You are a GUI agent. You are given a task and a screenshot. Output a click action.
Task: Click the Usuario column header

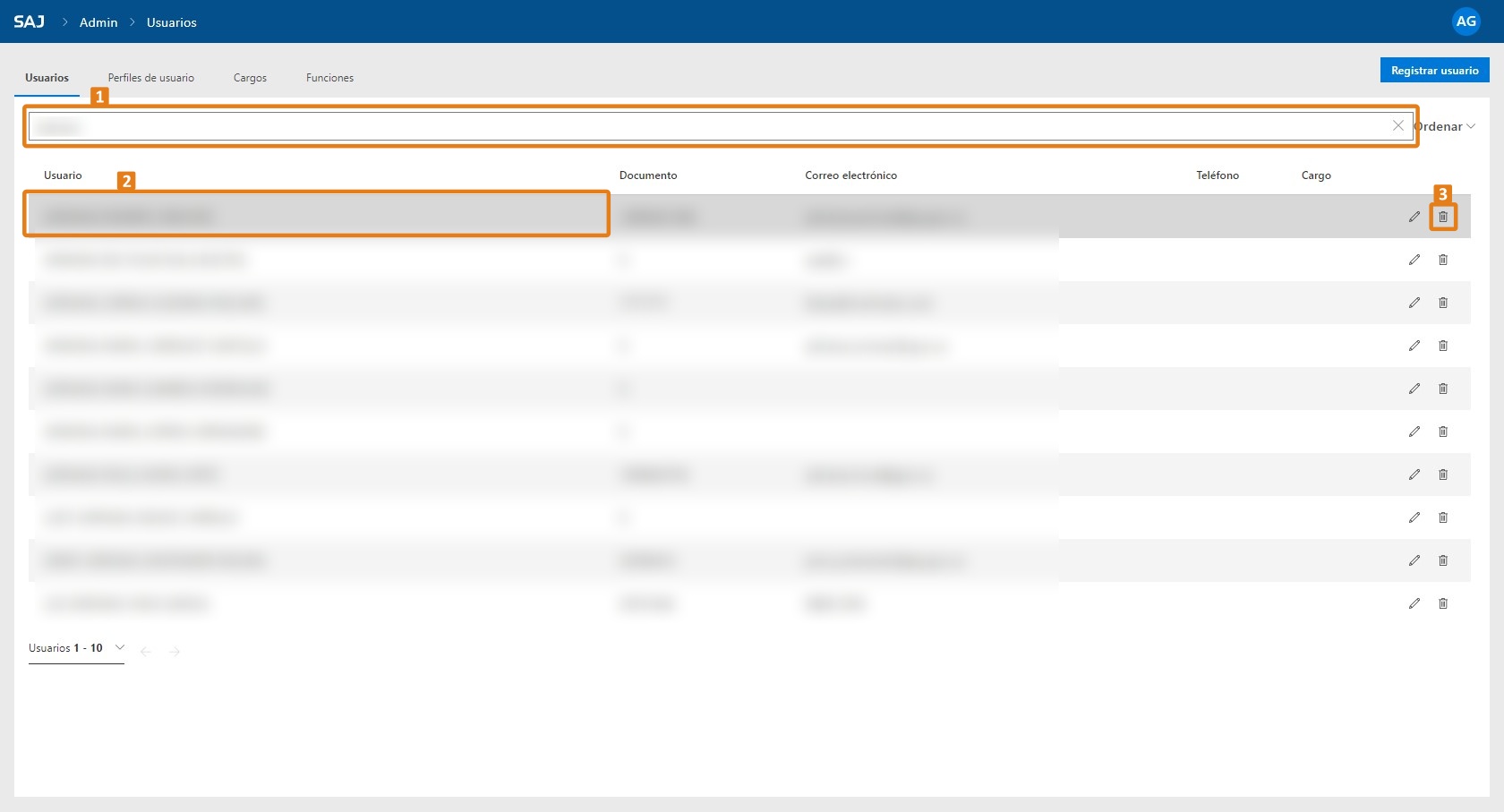coord(63,175)
